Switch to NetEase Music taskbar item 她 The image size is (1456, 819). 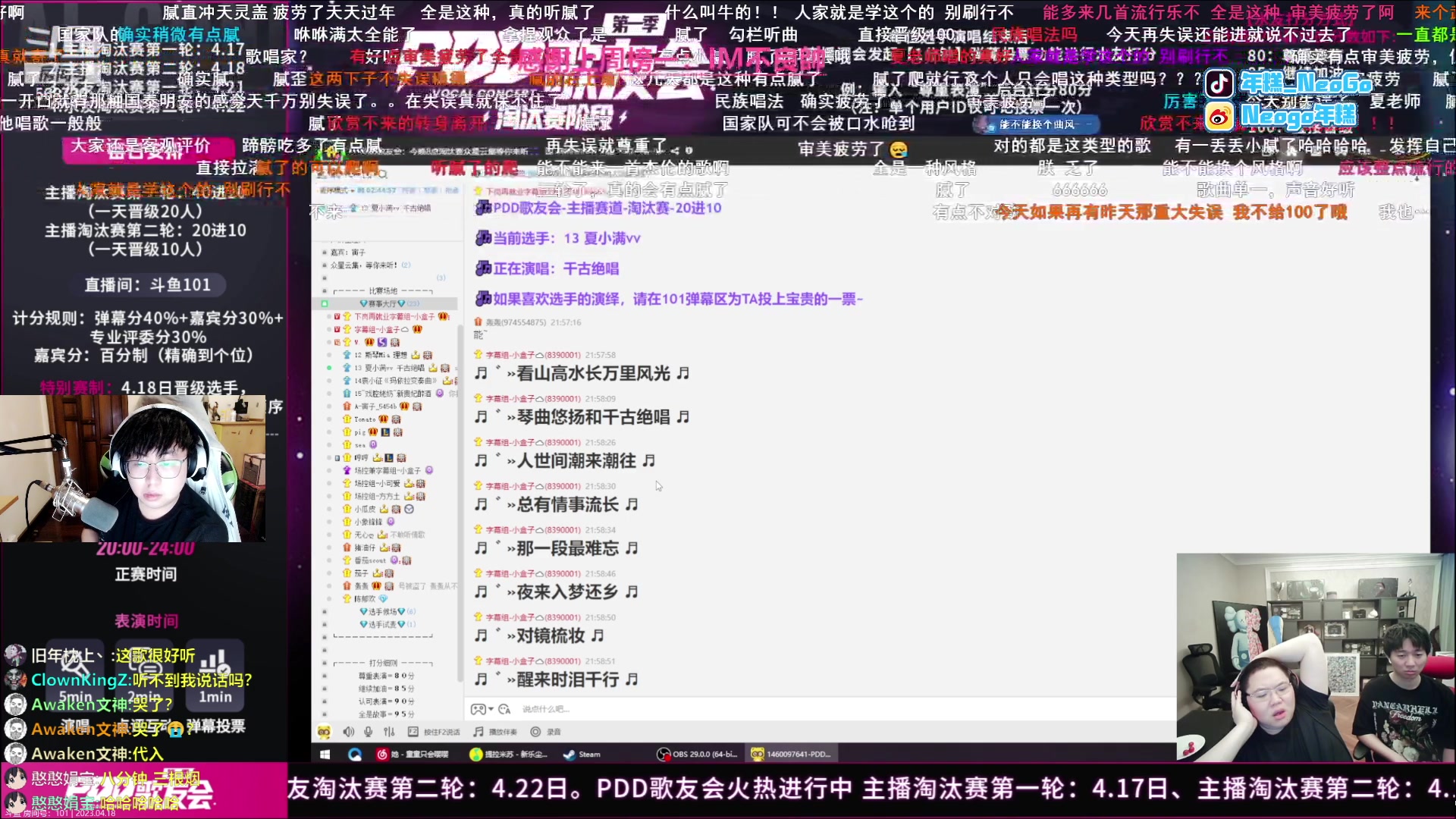(x=413, y=754)
